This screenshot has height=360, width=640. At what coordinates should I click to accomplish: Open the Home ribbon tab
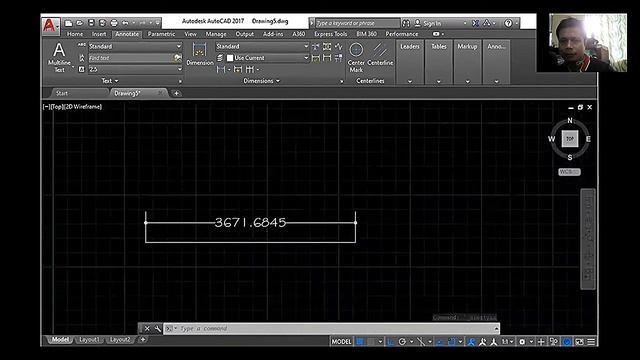click(x=75, y=34)
